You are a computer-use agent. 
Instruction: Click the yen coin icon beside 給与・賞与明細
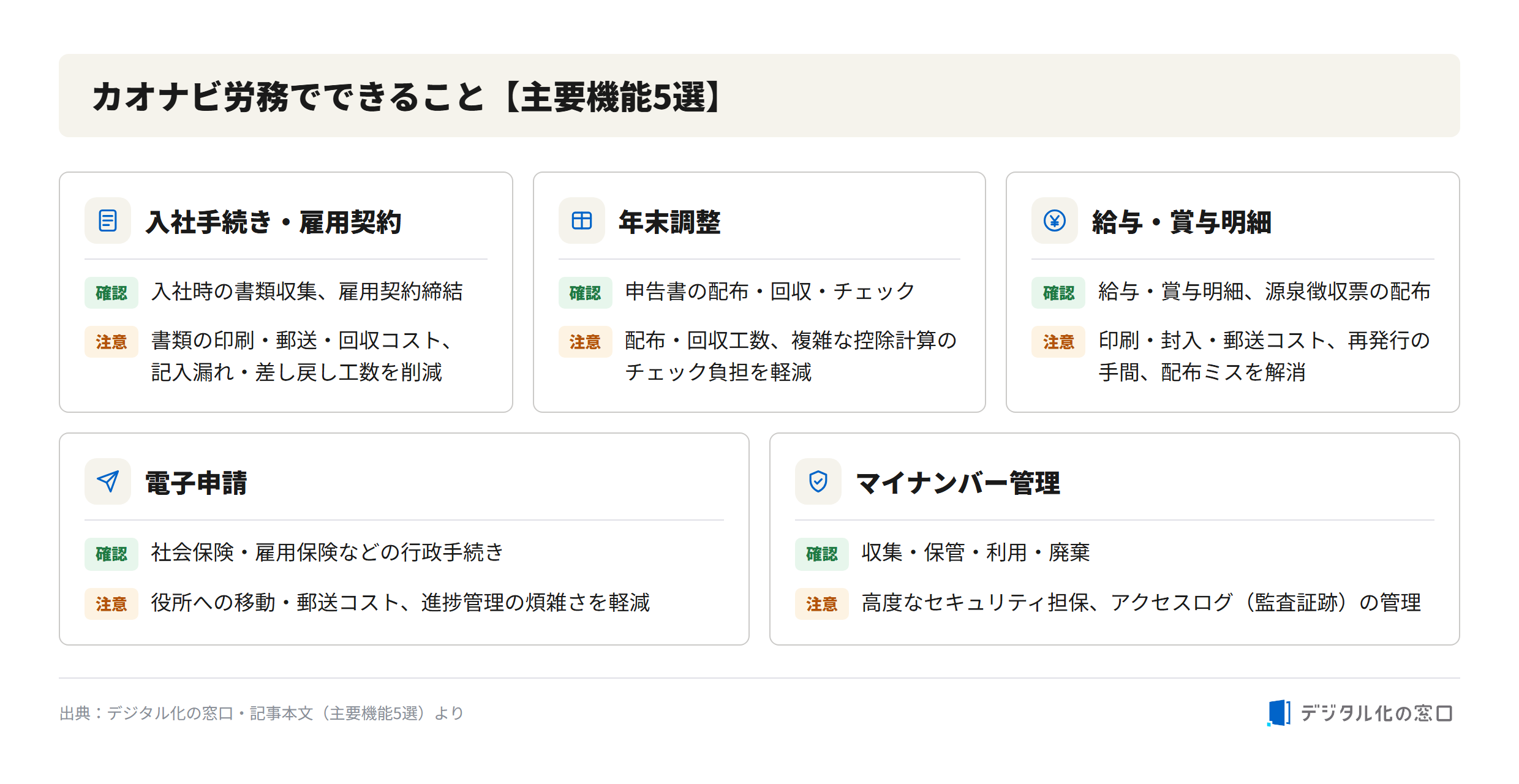click(x=1055, y=221)
